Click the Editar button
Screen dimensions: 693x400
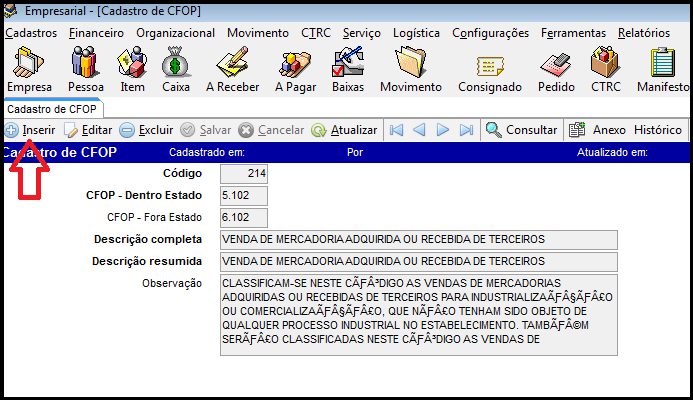[88, 130]
